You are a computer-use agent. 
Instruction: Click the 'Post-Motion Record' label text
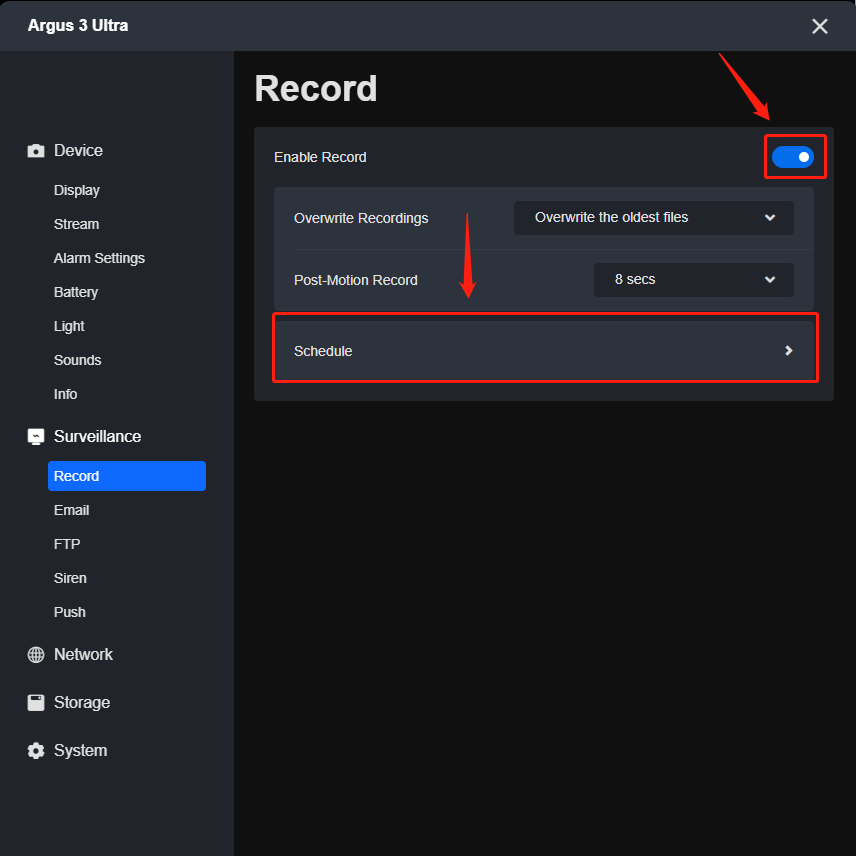pos(355,280)
